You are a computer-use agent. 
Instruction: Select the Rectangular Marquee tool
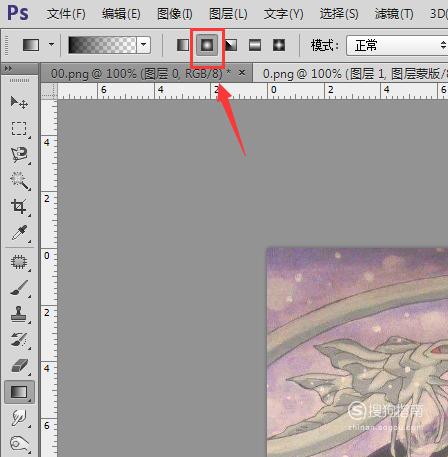pyautogui.click(x=19, y=128)
